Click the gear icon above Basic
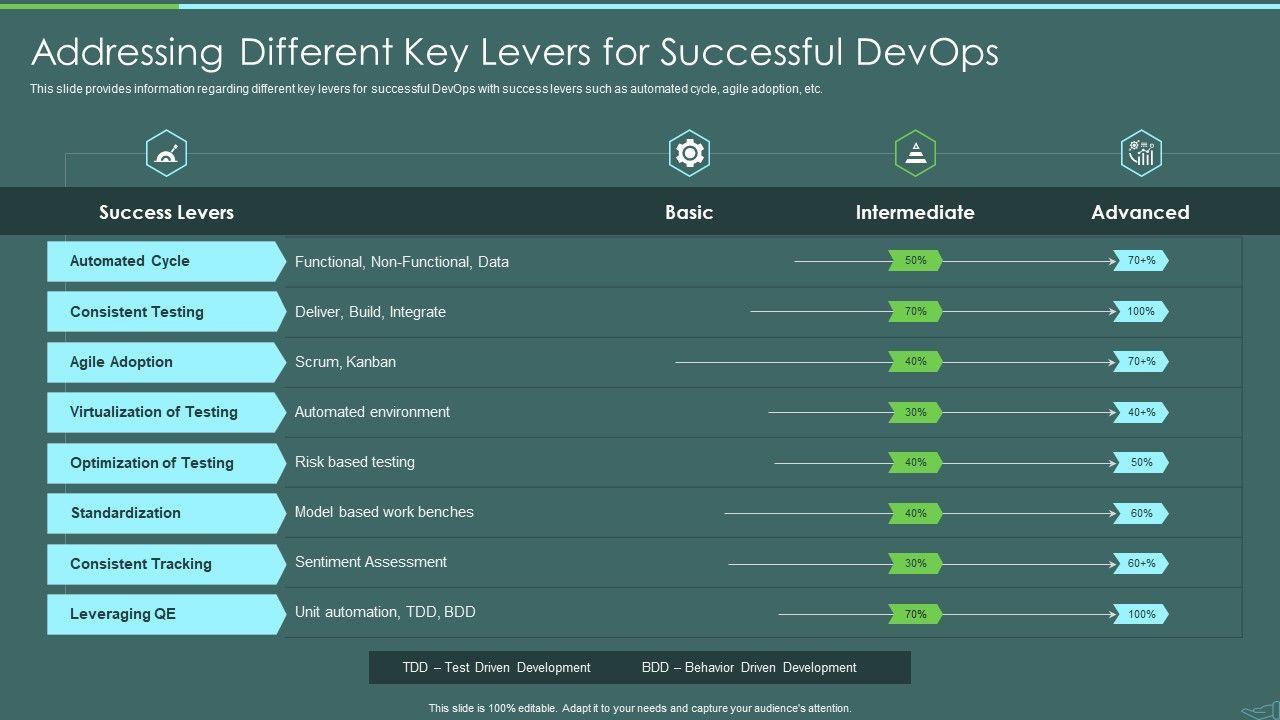This screenshot has height=720, width=1280. (689, 153)
